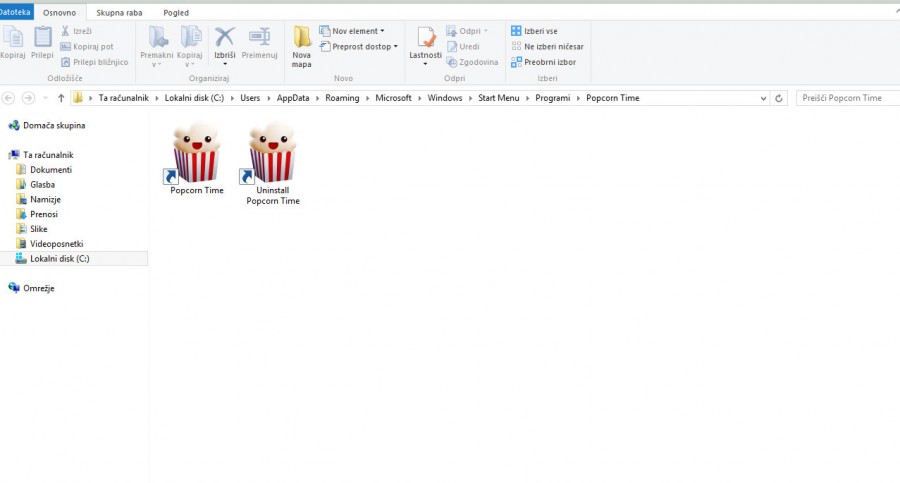Viewport: 900px width, 483px height.
Task: Open Prenosi folder in the sidebar
Action: tap(44, 214)
